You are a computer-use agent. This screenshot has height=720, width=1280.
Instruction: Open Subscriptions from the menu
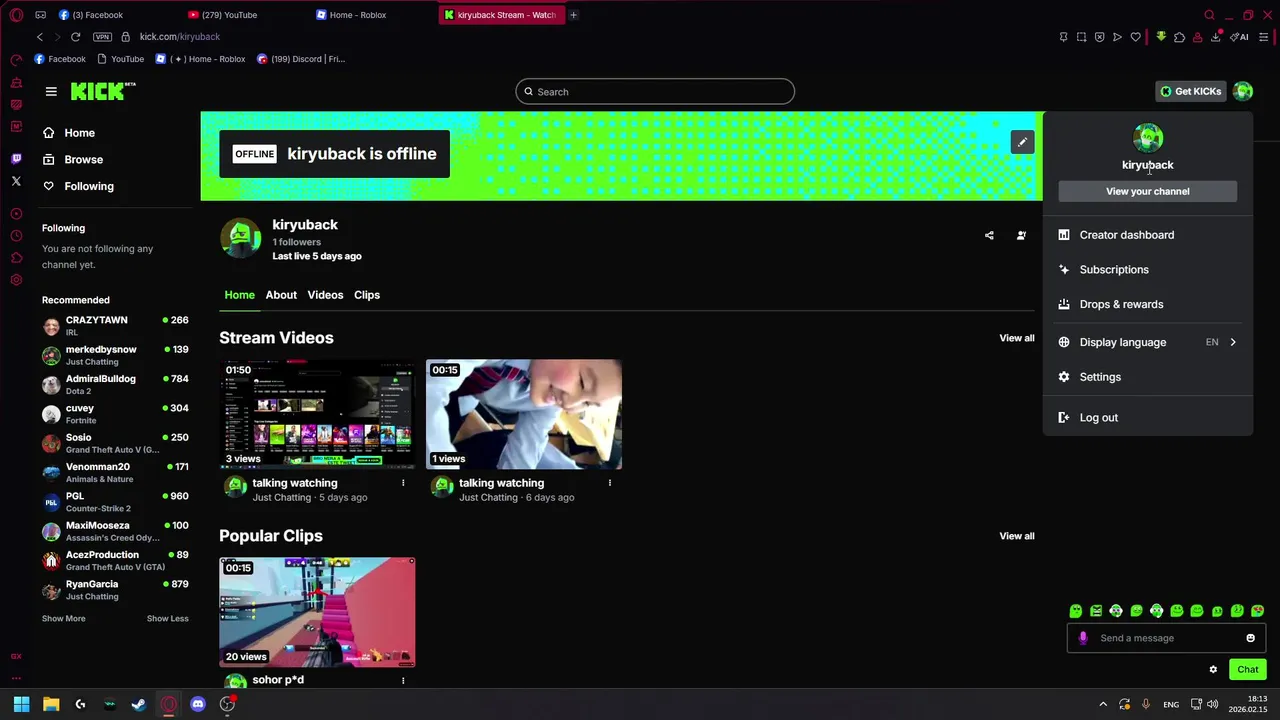coord(1148,269)
